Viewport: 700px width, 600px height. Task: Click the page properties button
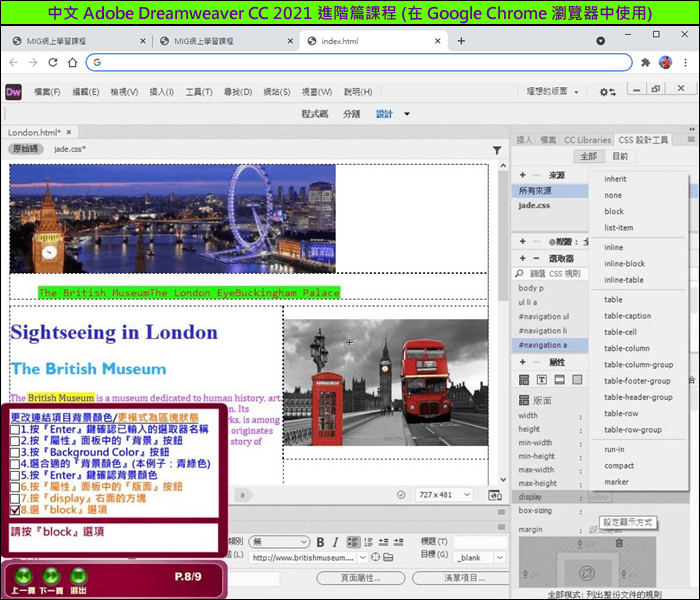(x=360, y=578)
